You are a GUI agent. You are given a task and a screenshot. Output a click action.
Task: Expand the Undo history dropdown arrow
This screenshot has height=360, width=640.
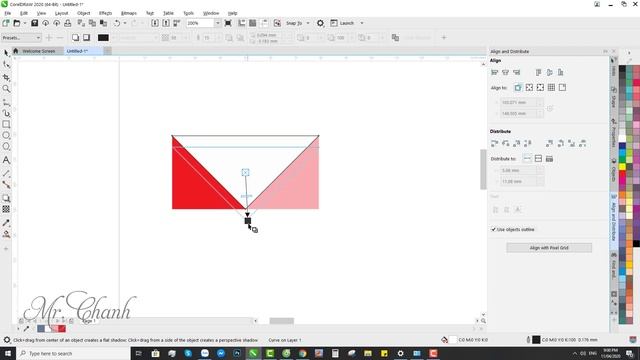click(125, 23)
